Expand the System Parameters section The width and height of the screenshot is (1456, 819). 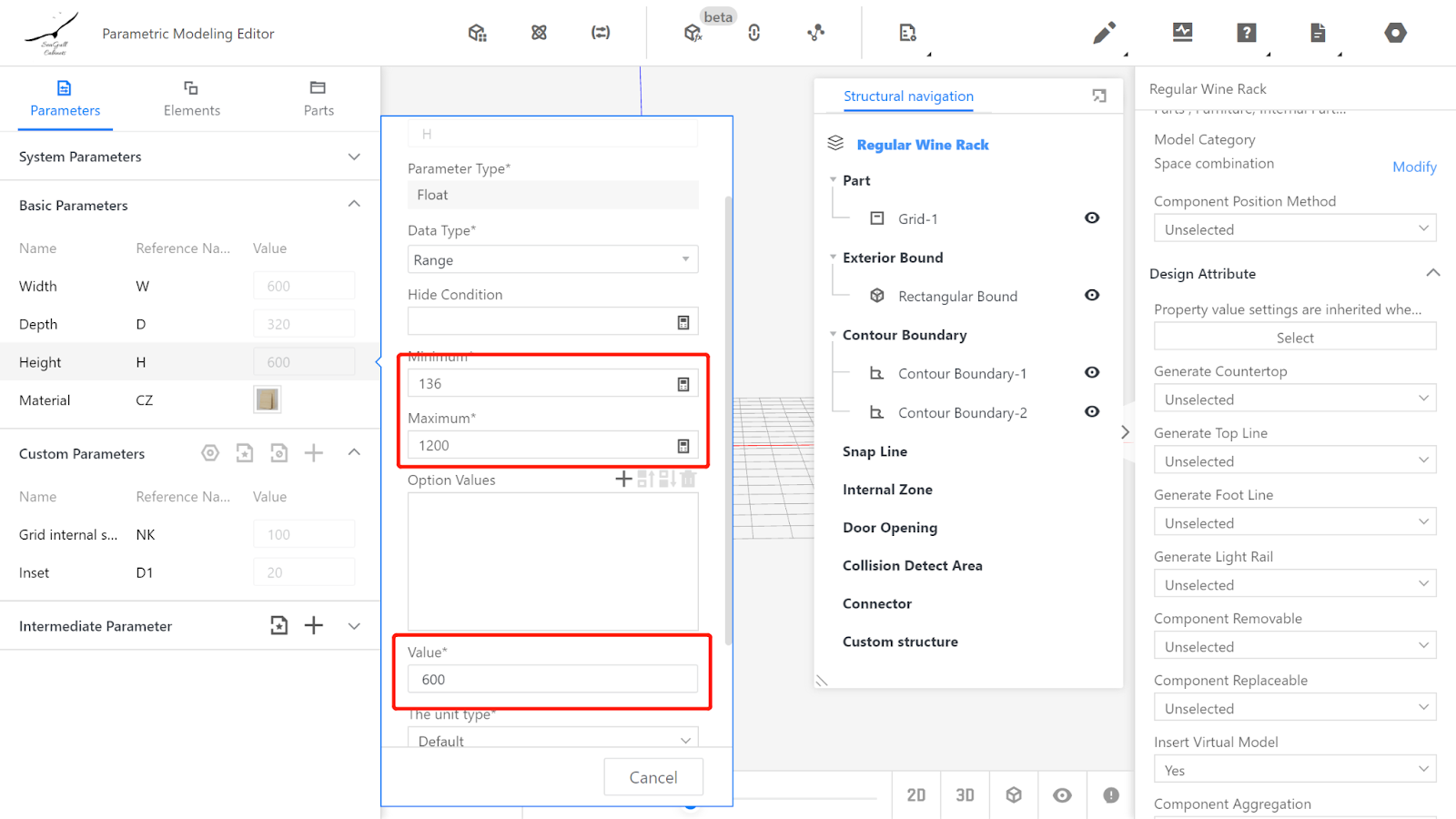click(x=354, y=157)
